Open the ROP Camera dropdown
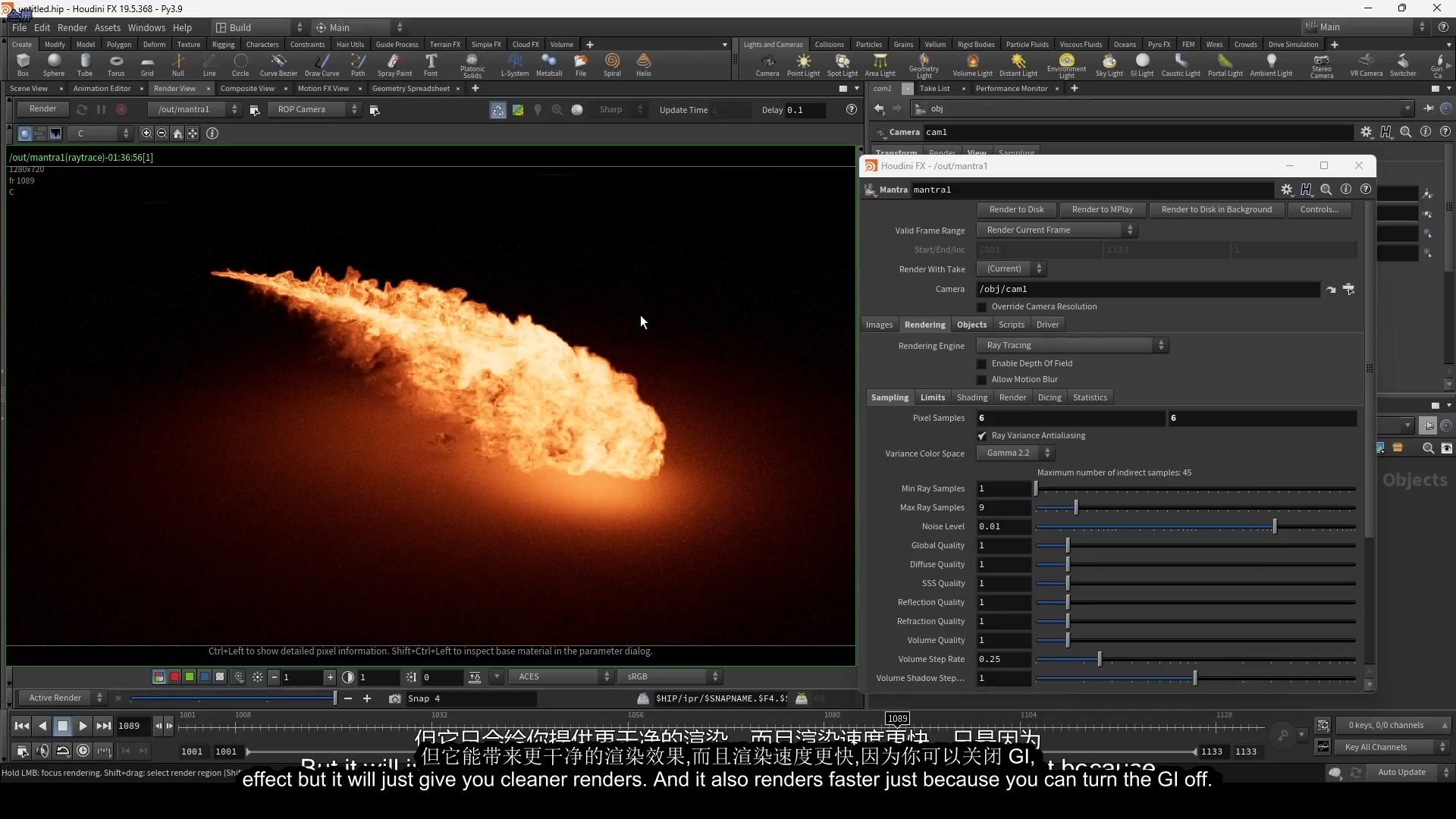This screenshot has width=1456, height=819. [313, 109]
